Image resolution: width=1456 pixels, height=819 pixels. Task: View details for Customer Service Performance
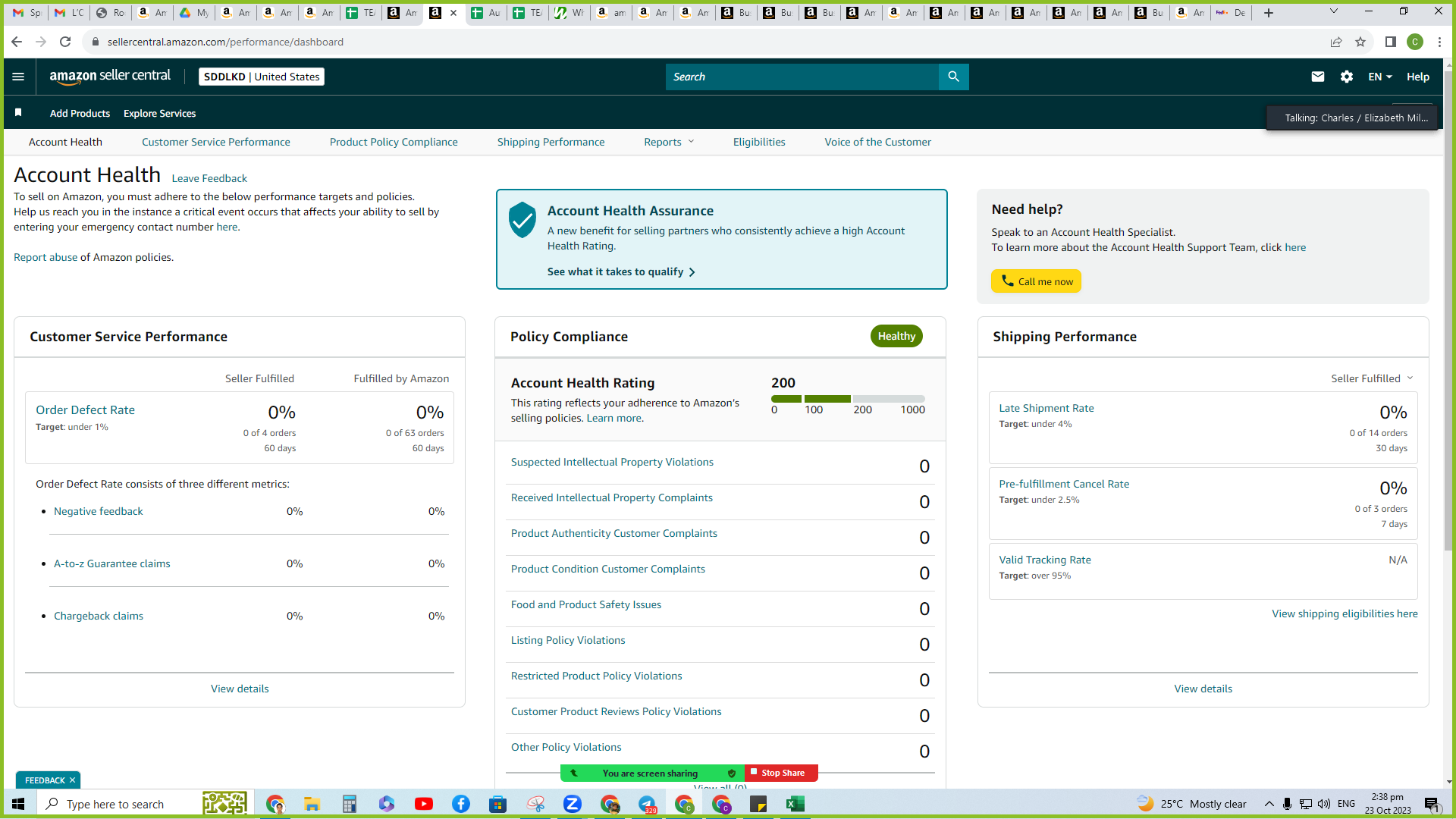(x=240, y=689)
